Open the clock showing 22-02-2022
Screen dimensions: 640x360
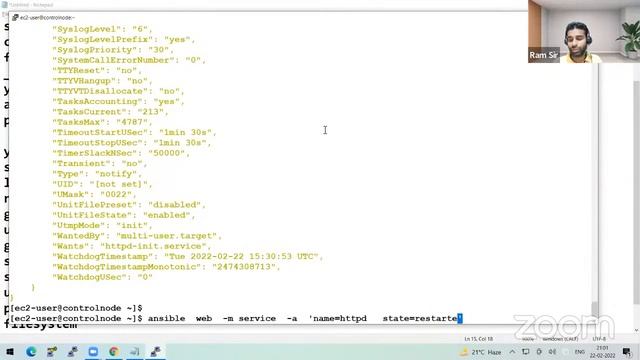click(x=602, y=352)
